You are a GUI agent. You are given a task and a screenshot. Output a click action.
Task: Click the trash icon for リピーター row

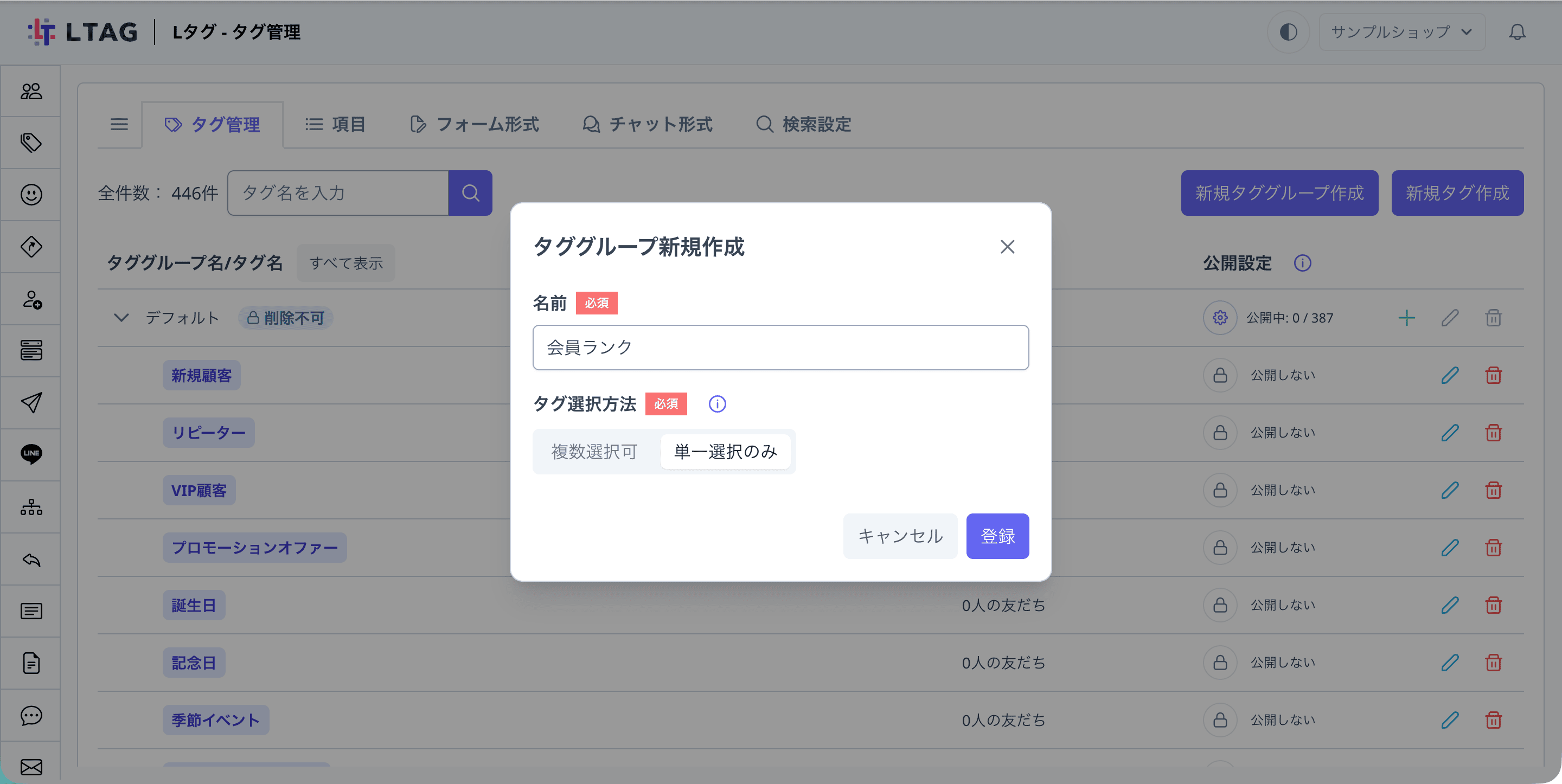[1493, 433]
